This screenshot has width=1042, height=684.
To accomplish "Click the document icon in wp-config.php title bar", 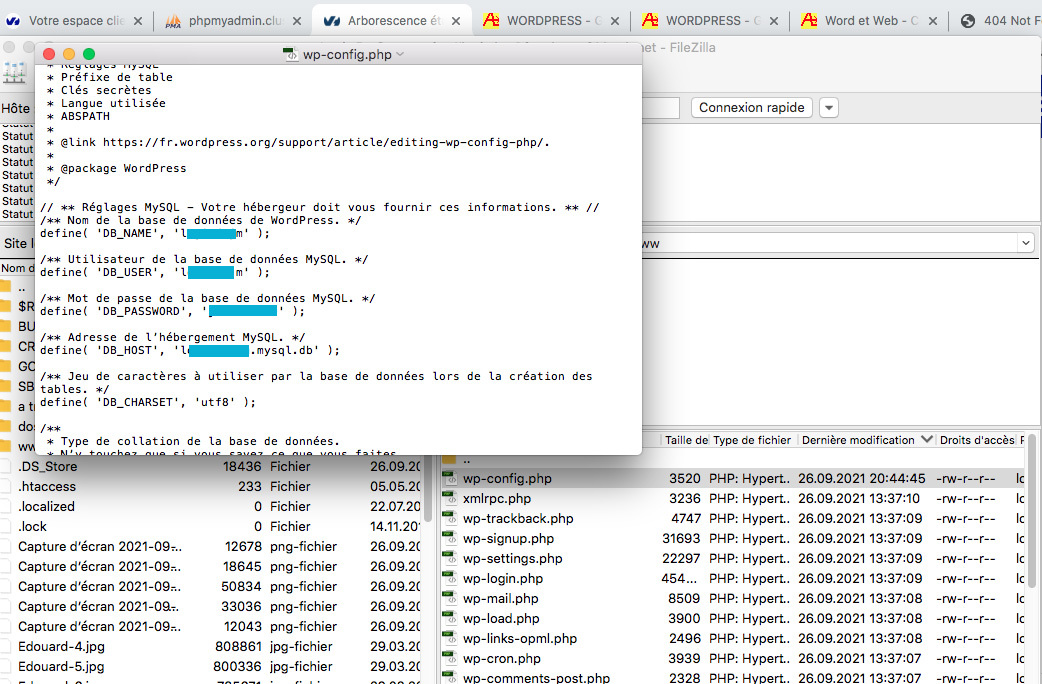I will pyautogui.click(x=289, y=54).
